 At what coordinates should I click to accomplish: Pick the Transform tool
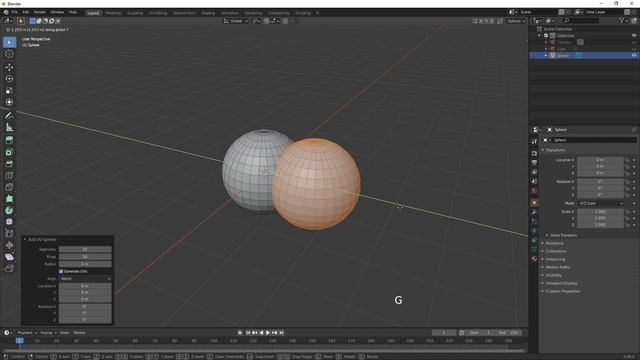pos(9,102)
